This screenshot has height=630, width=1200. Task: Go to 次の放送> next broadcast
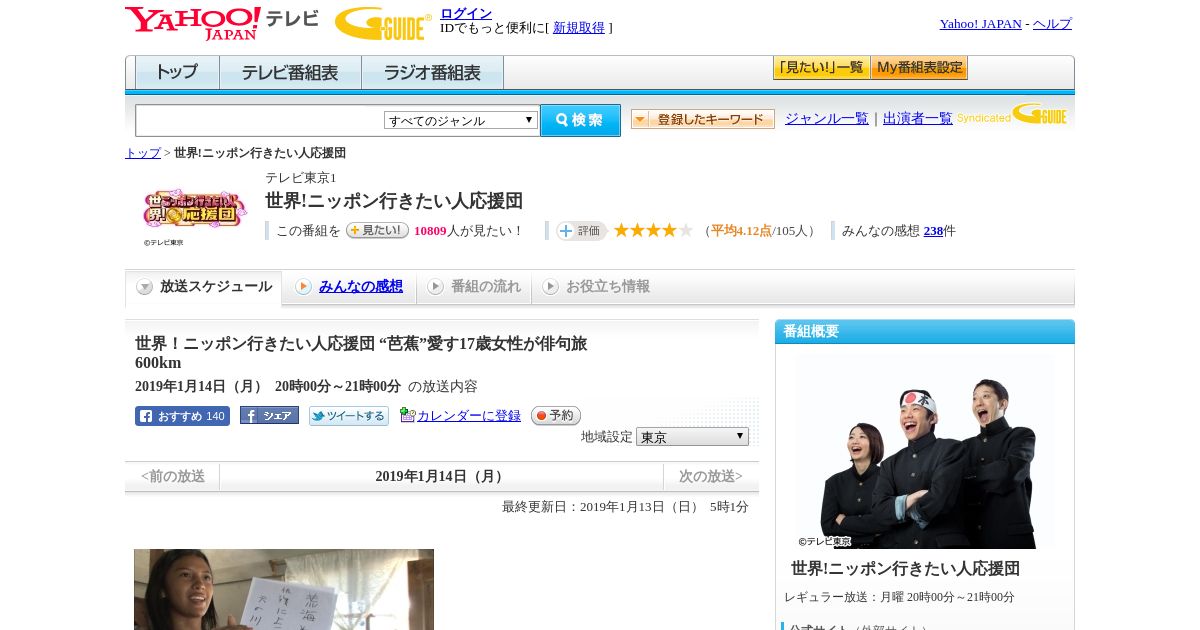pyautogui.click(x=711, y=476)
